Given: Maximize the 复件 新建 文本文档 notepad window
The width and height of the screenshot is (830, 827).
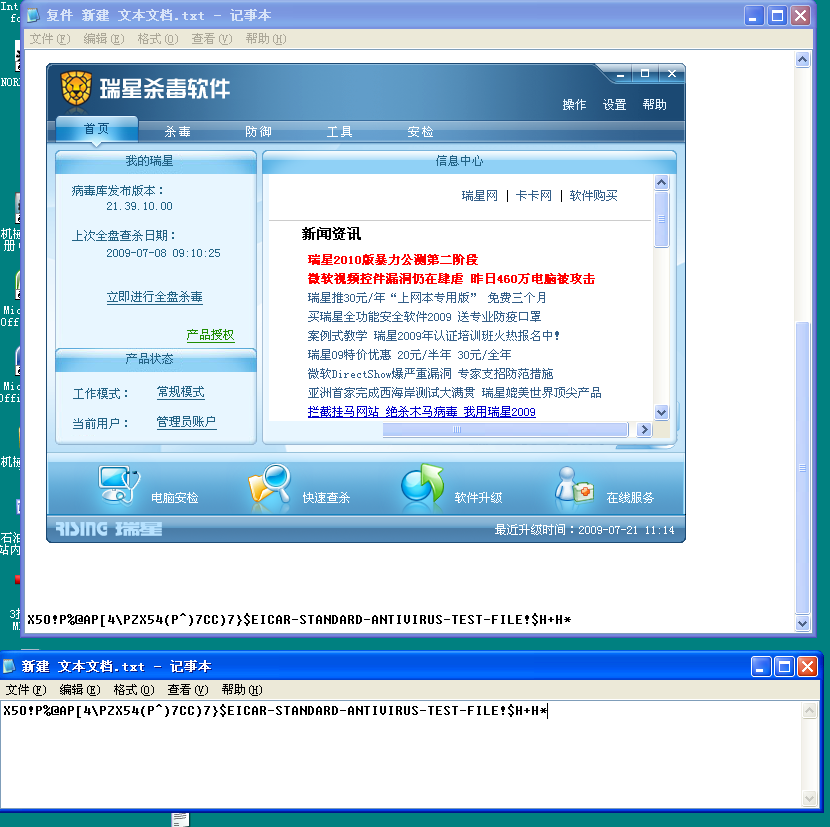Looking at the screenshot, I should pos(777,16).
